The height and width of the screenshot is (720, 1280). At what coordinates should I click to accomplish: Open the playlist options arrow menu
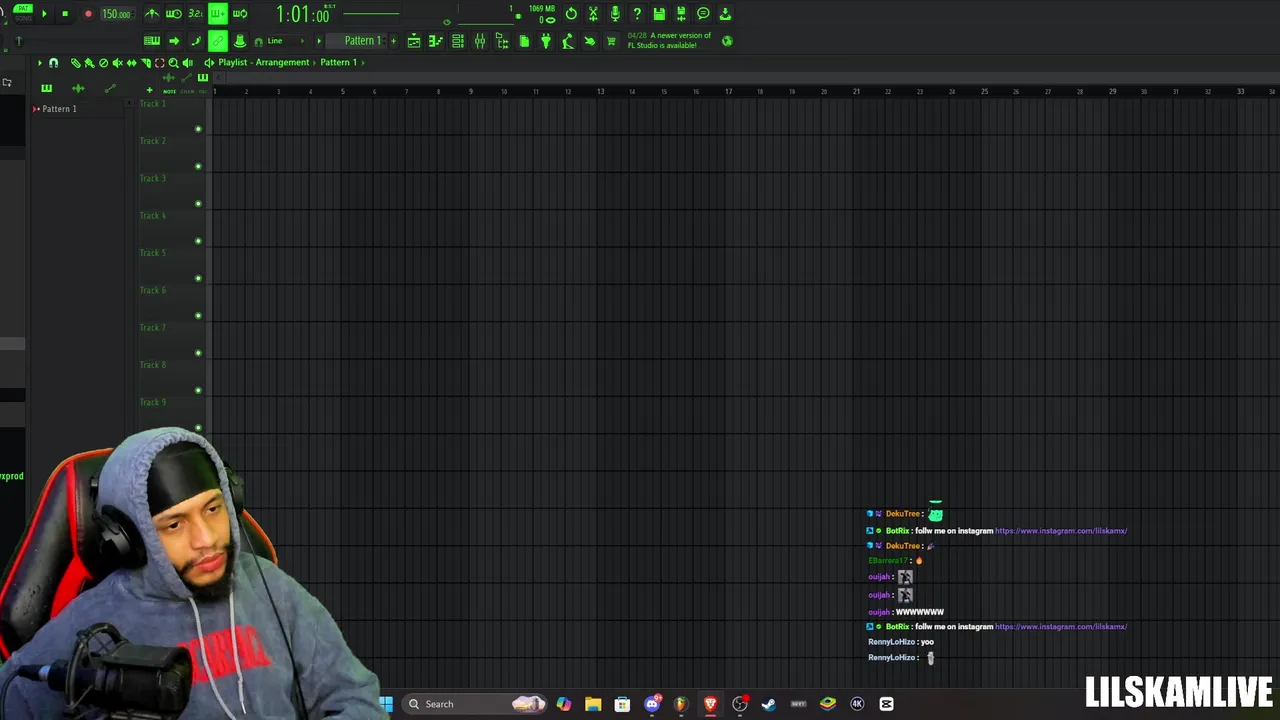[x=40, y=63]
